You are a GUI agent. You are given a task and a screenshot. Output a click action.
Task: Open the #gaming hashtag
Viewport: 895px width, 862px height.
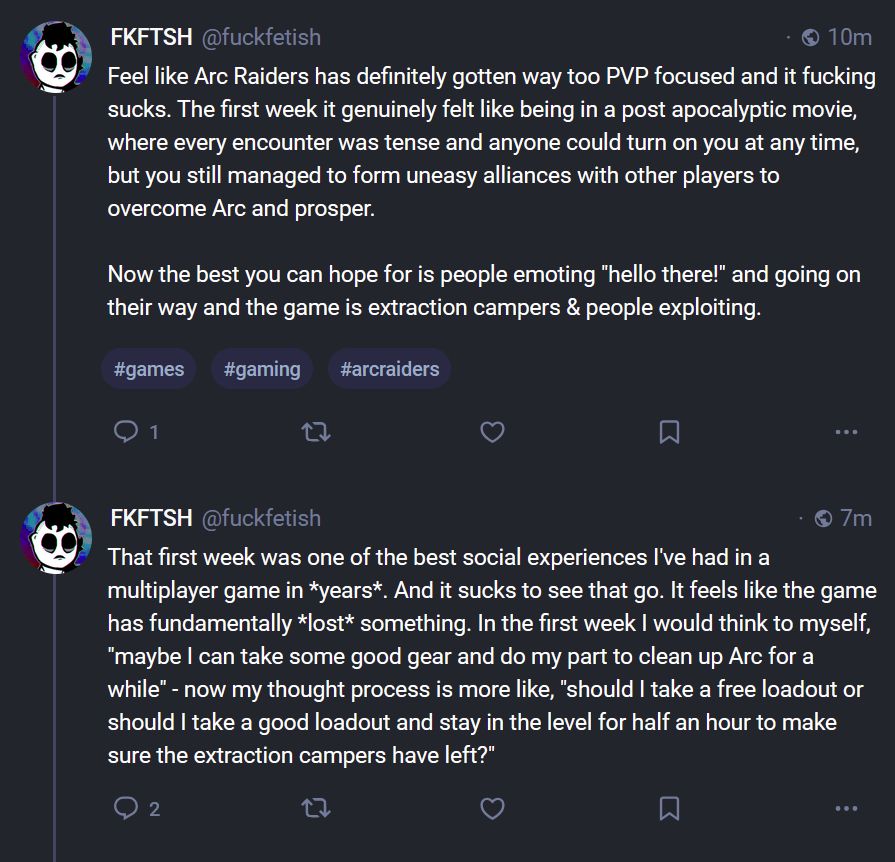262,369
